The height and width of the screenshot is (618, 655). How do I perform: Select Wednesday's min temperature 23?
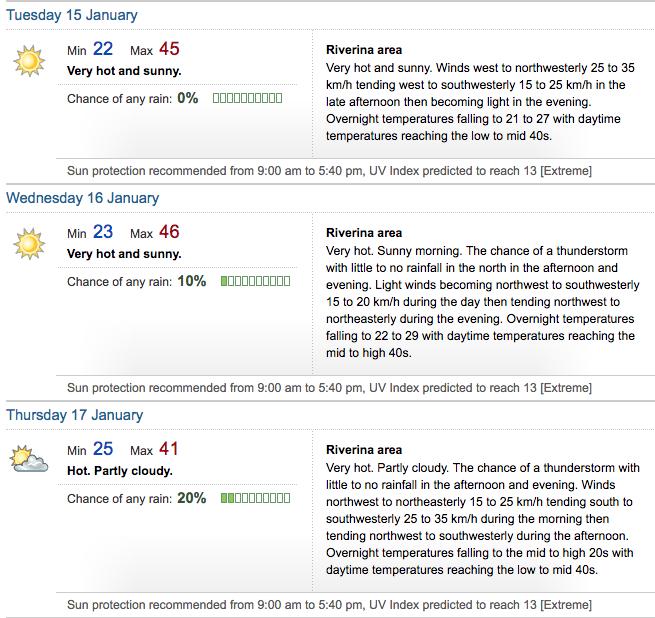pyautogui.click(x=103, y=232)
